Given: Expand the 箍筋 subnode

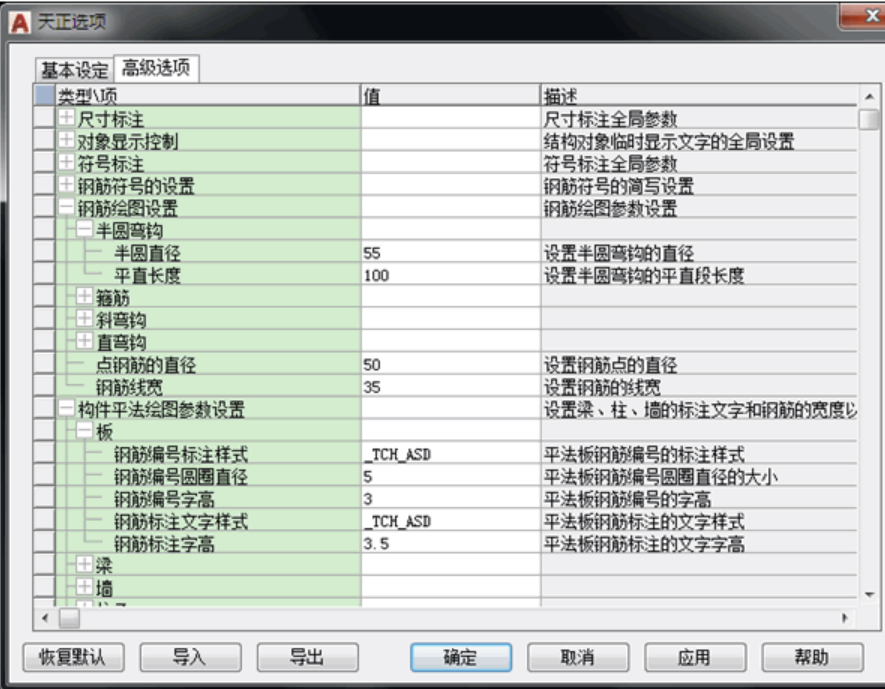Looking at the screenshot, I should (x=84, y=296).
